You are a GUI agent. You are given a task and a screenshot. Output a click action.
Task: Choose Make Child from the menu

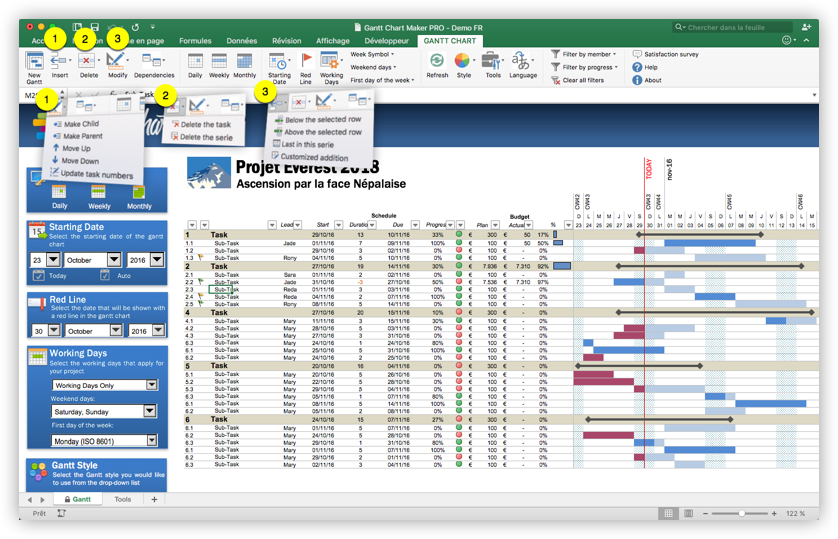(76, 124)
